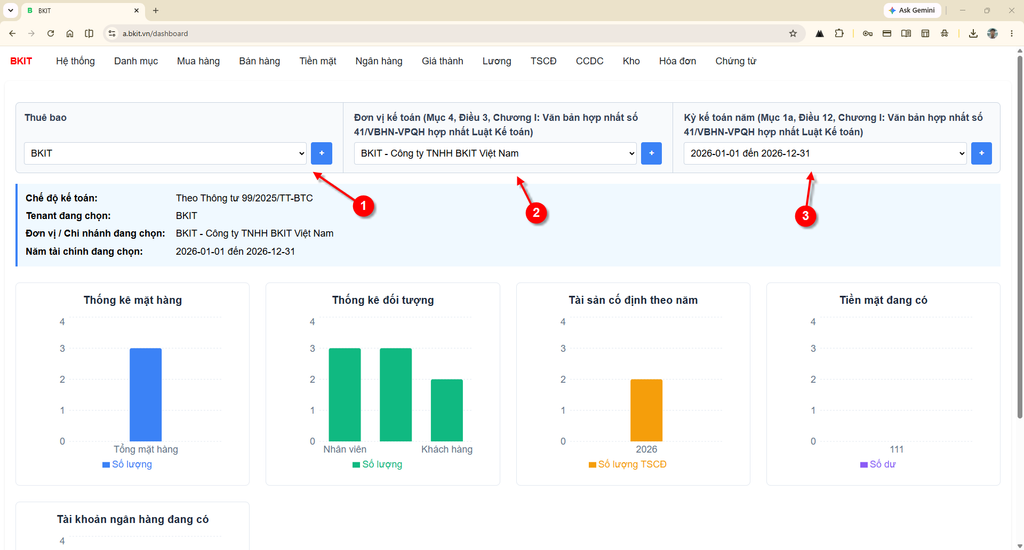Expand the Thuê bao dropdown showing BKIT
Viewport: 1024px width, 550px height.
(x=165, y=153)
